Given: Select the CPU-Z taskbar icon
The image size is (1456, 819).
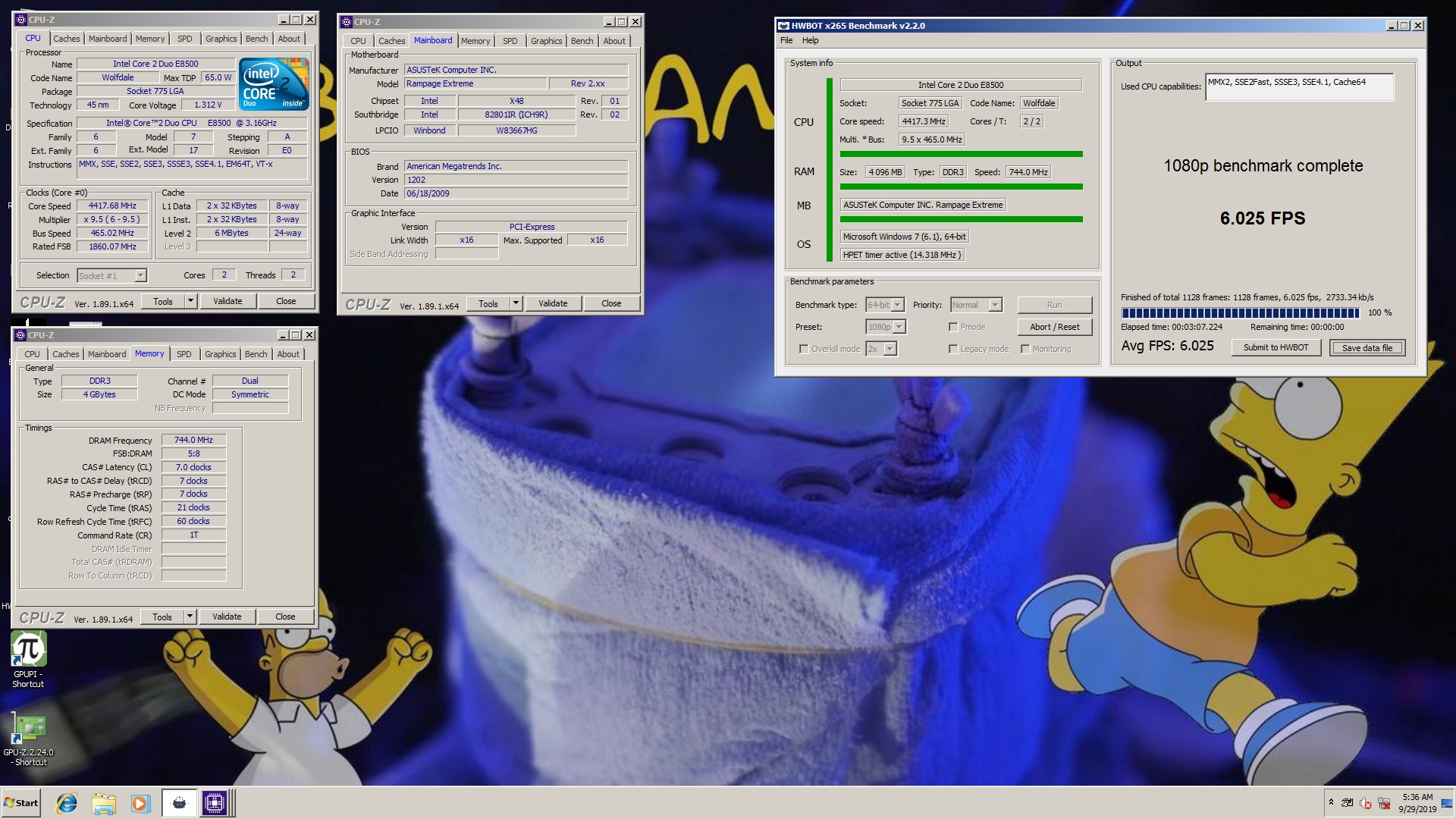Looking at the screenshot, I should pyautogui.click(x=215, y=803).
